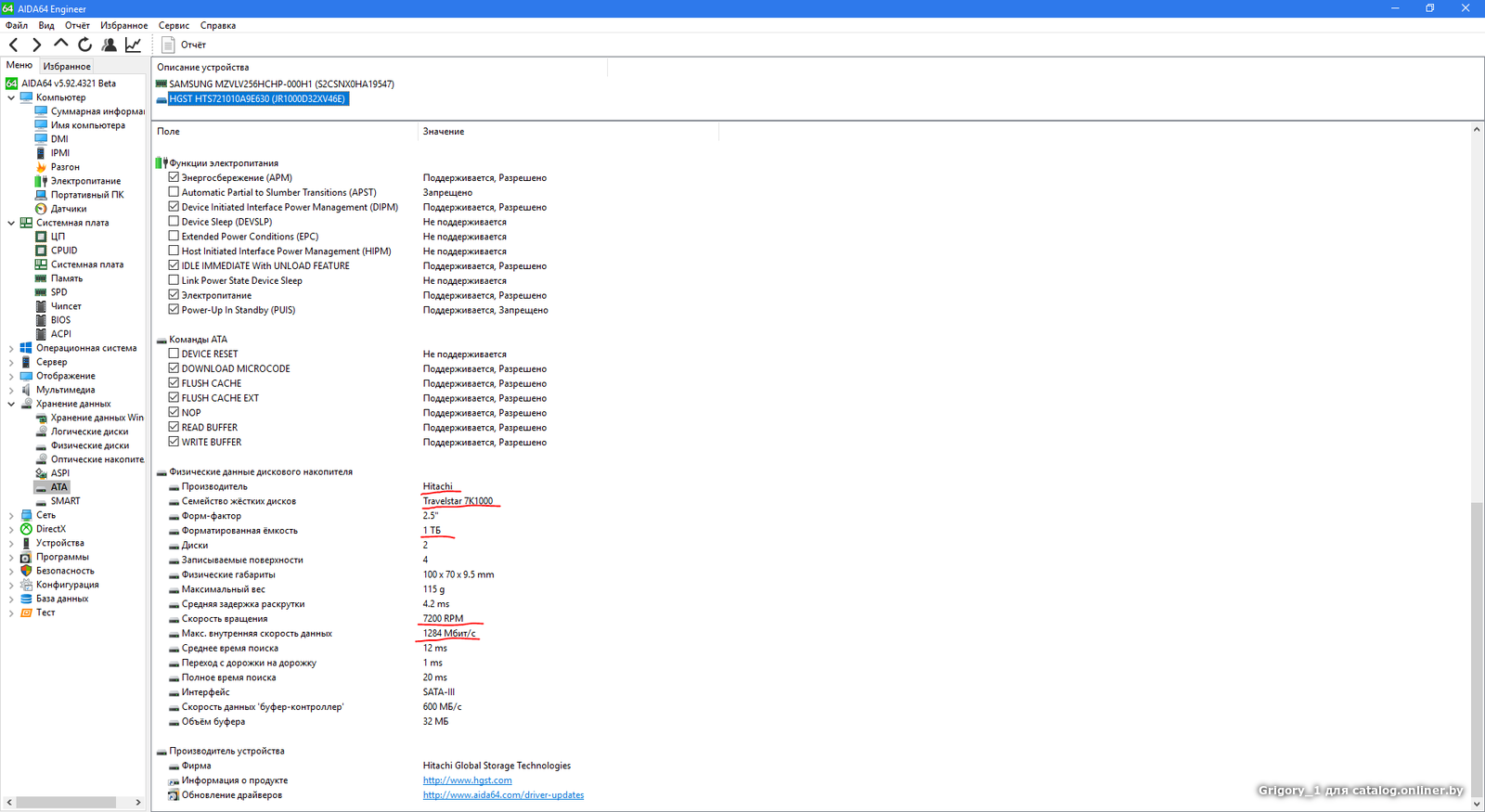Screen dimensions: 1485x812
Task: Expand the Операционная система node
Action: (11, 348)
